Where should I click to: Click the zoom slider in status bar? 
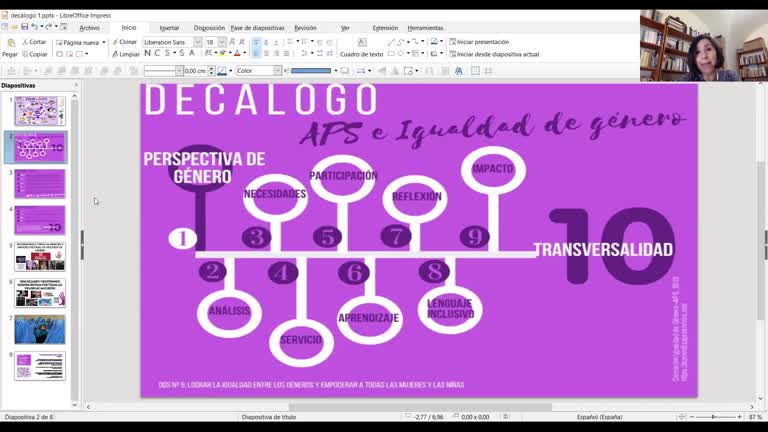coord(716,417)
